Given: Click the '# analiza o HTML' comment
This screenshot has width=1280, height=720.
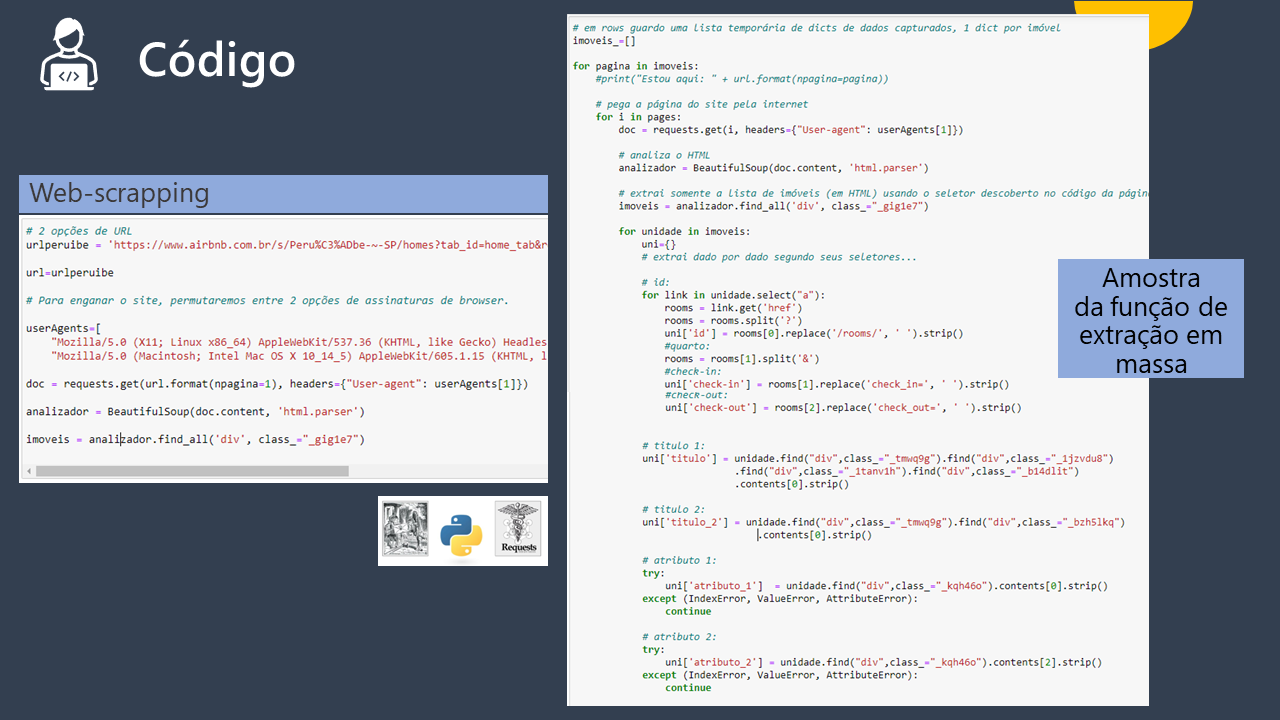Looking at the screenshot, I should coord(664,155).
